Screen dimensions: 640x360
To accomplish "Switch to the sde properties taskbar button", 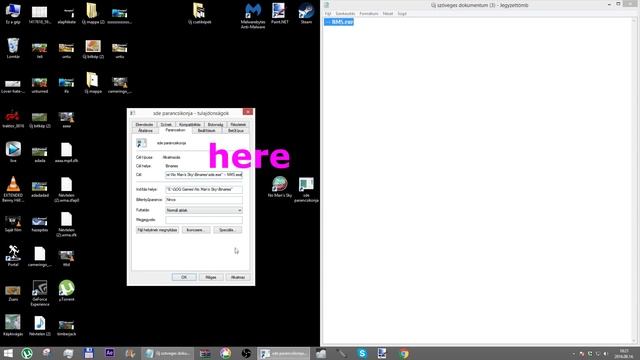I will click(284, 353).
